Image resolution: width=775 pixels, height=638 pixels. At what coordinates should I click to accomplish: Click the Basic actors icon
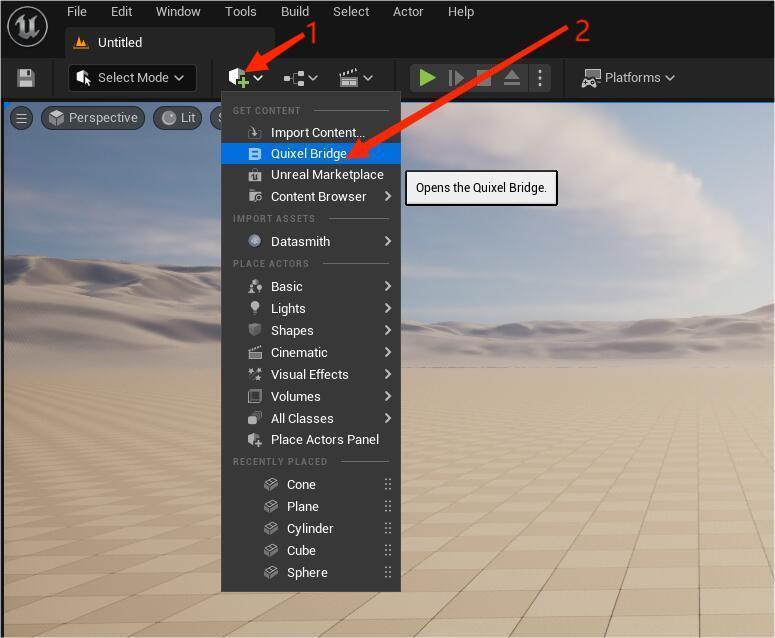pyautogui.click(x=255, y=286)
